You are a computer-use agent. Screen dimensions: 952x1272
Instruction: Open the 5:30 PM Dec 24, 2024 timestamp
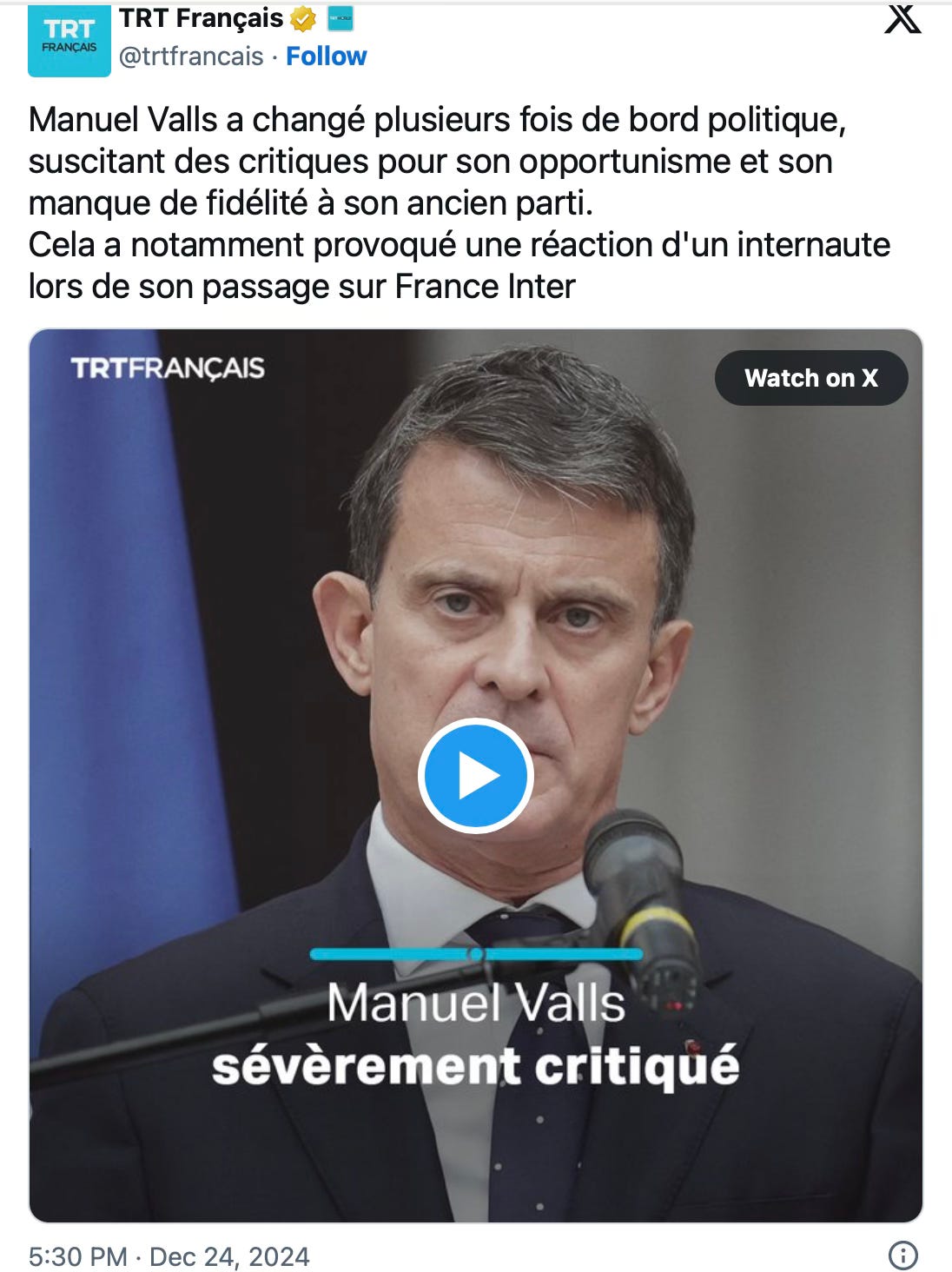coord(169,1256)
